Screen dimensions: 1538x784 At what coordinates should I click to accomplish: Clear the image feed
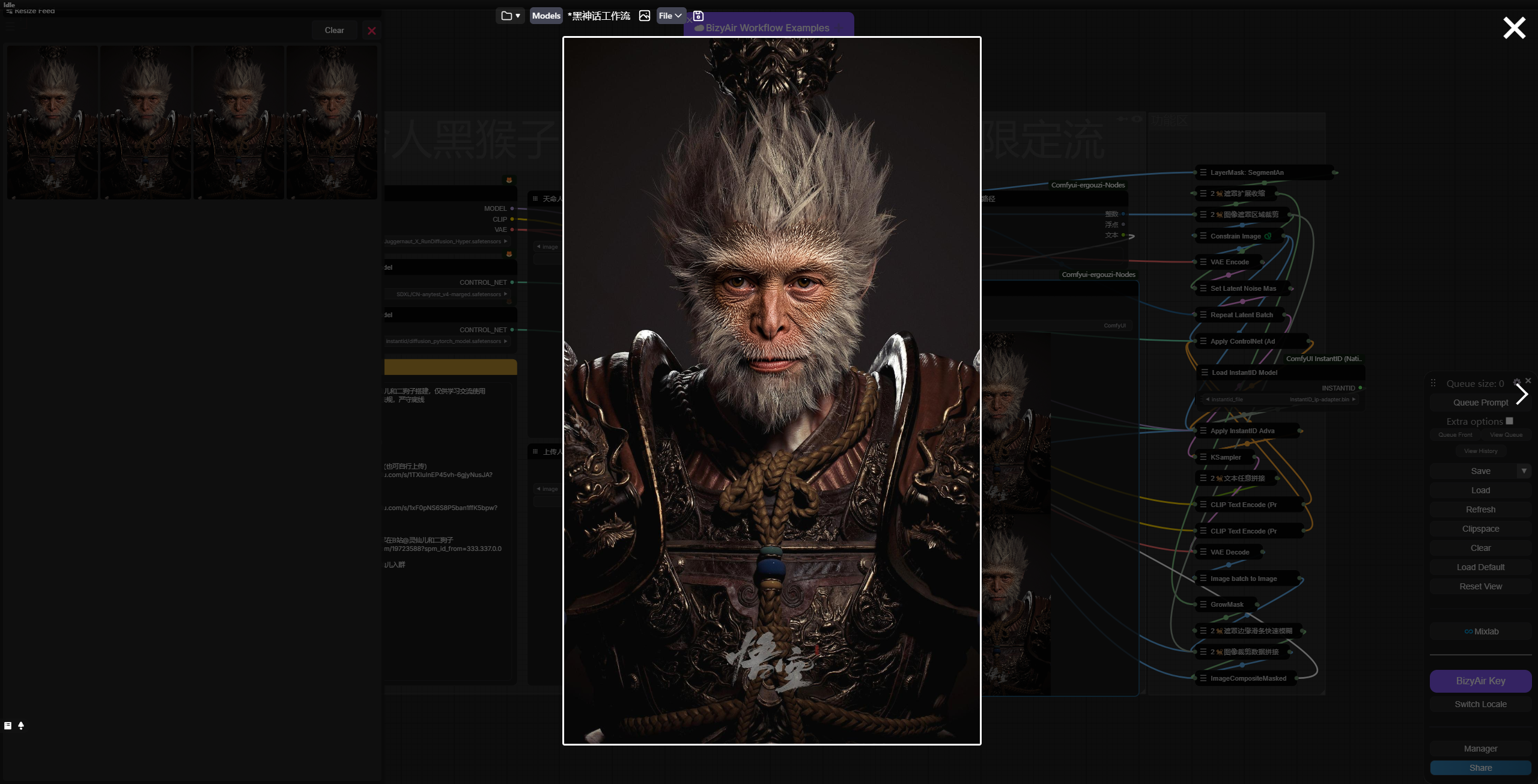point(335,30)
